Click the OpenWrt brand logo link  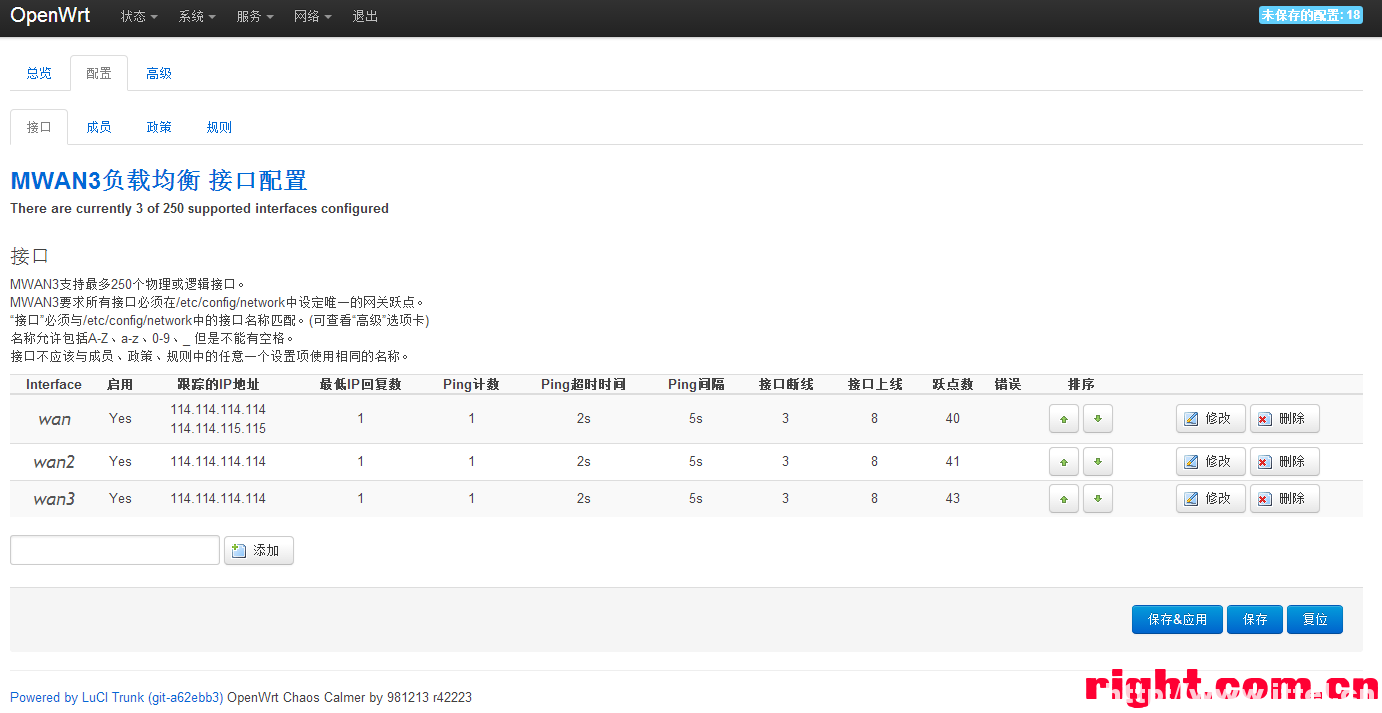click(x=51, y=16)
